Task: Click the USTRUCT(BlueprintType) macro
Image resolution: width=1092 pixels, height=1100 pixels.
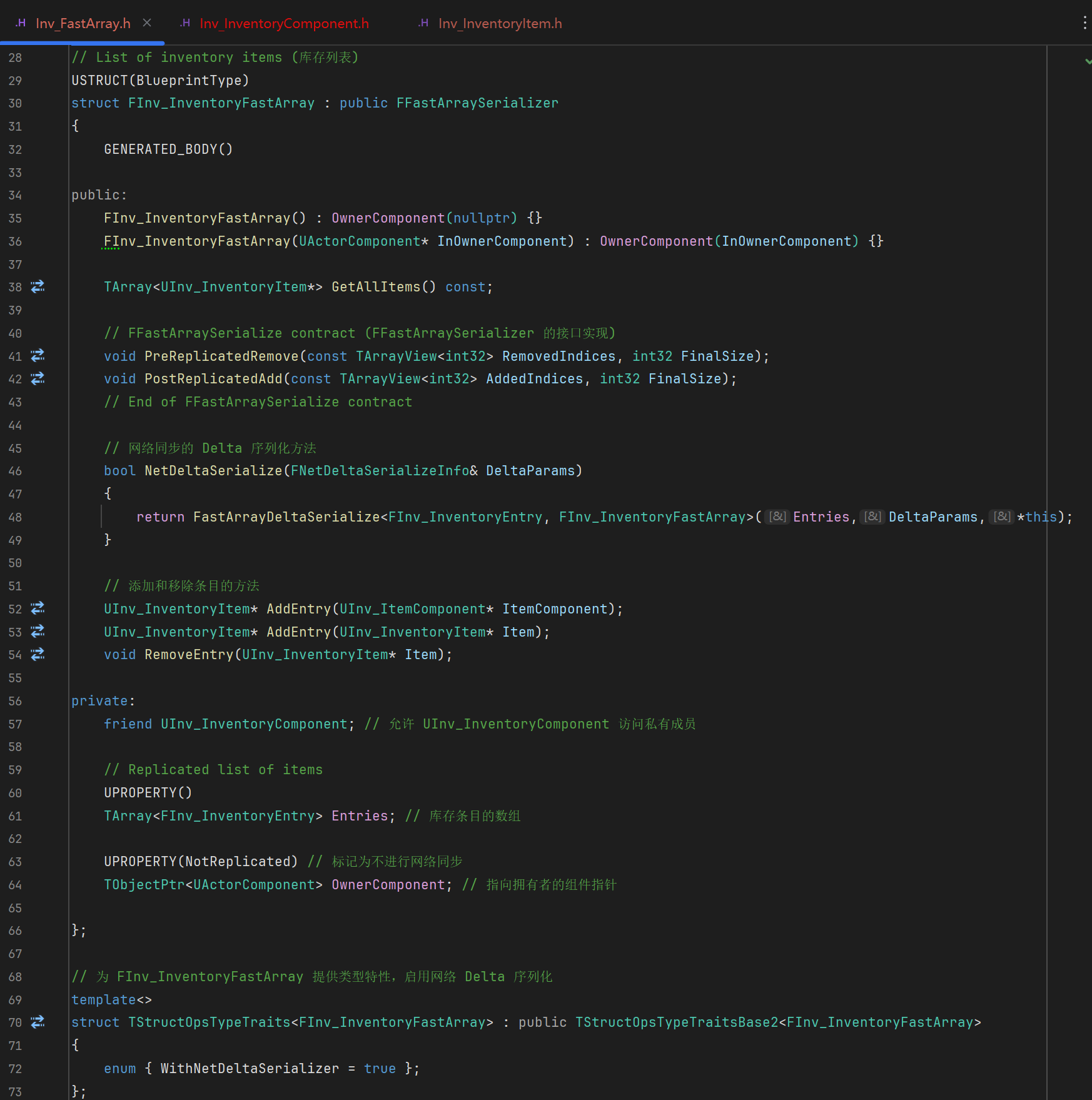Action: [160, 81]
